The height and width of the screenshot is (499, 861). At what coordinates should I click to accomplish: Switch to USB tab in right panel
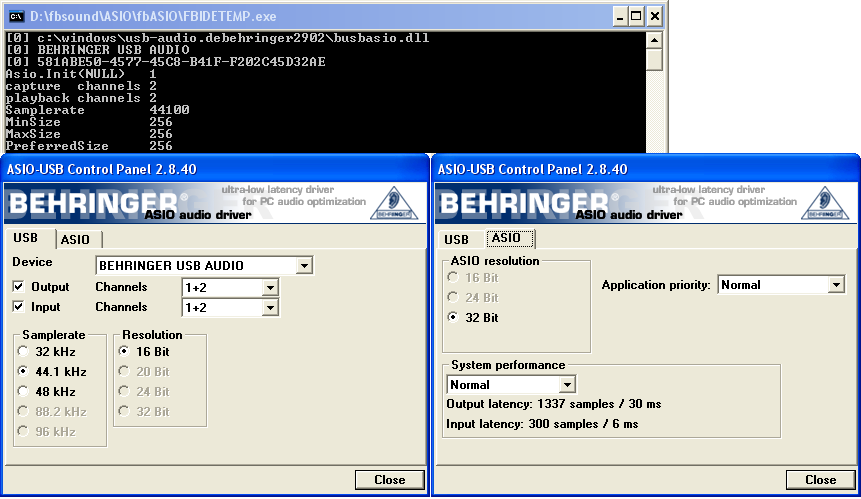456,239
